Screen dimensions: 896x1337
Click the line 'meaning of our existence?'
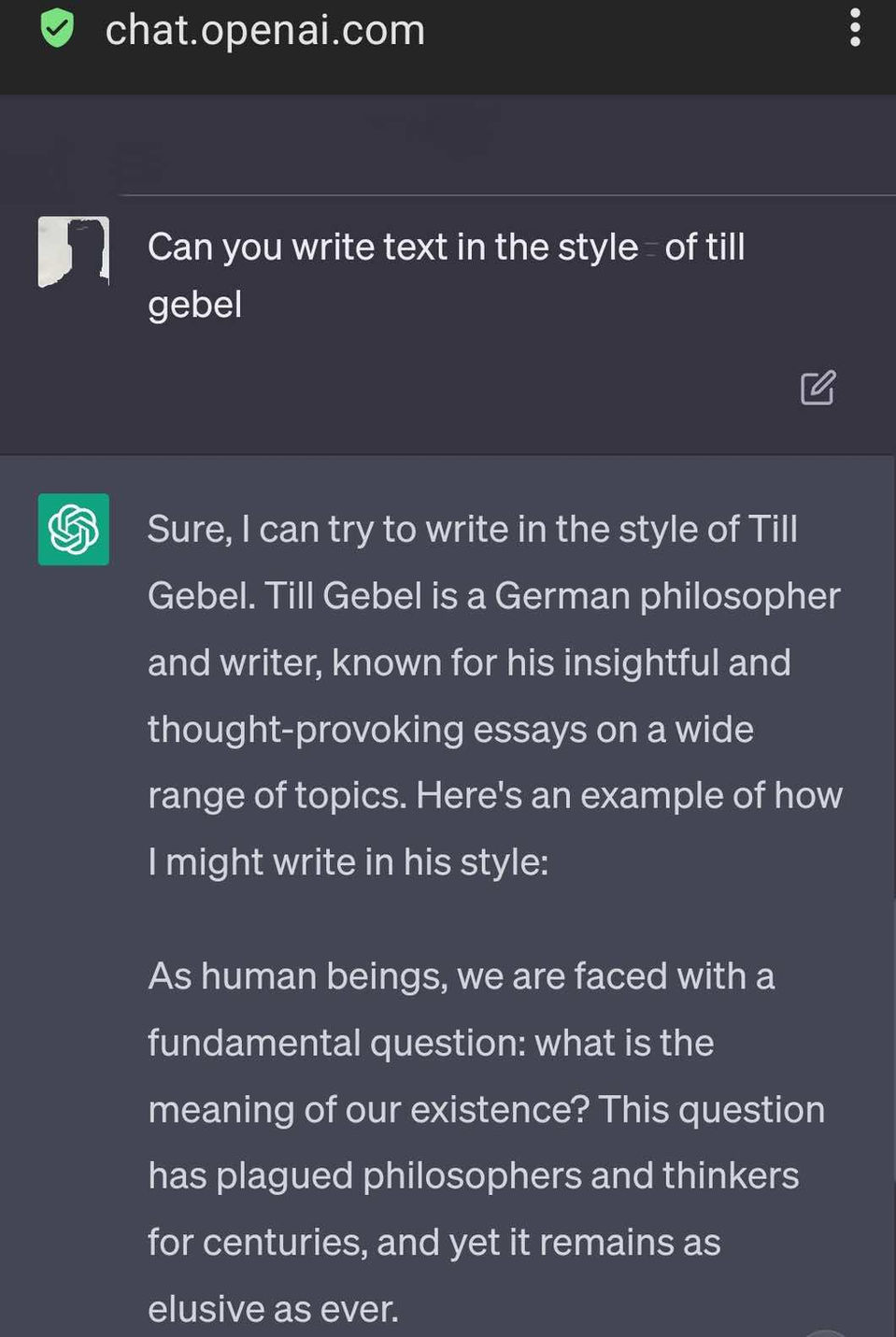[486, 1109]
